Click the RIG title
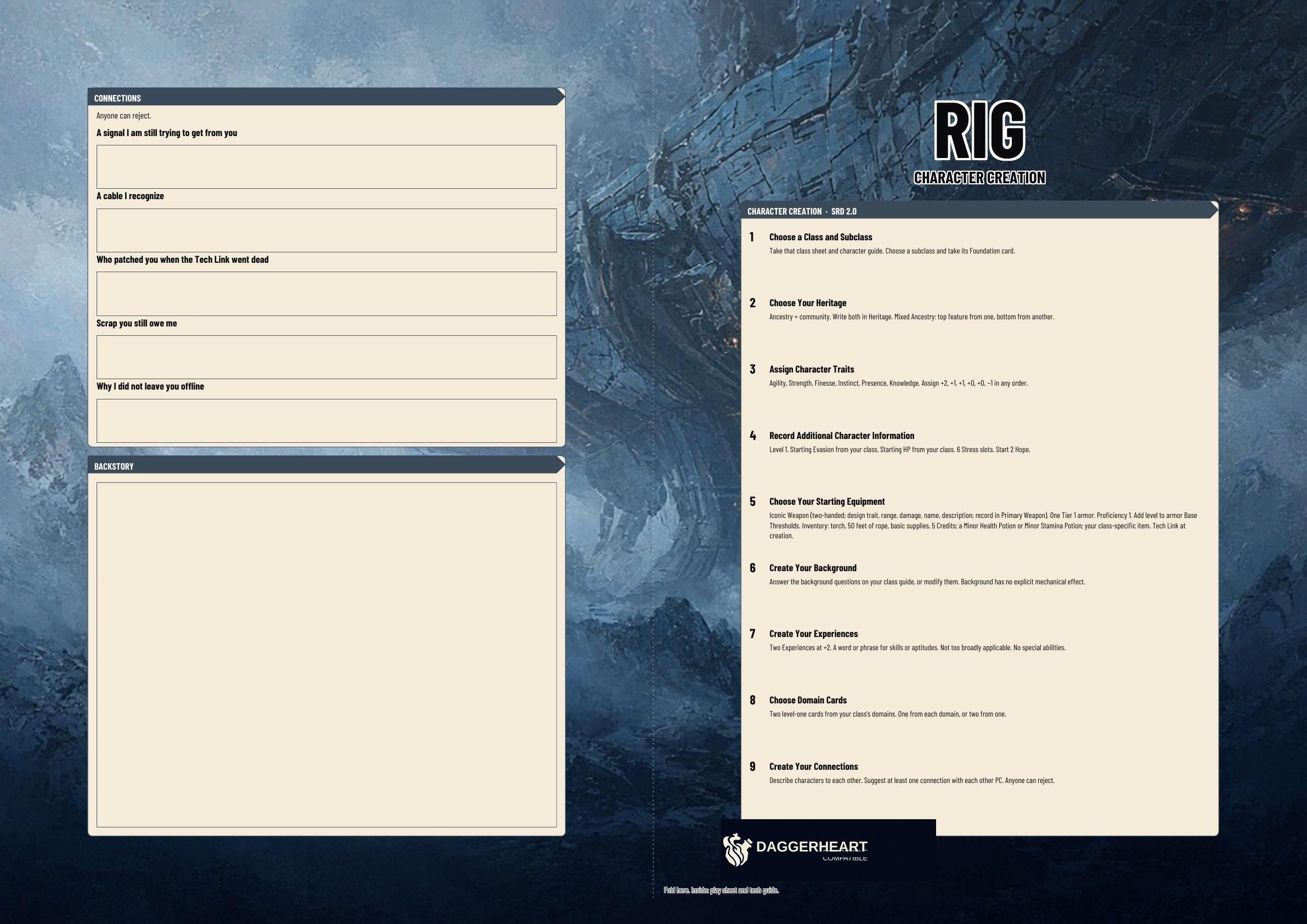This screenshot has height=924, width=1307. coord(979,131)
